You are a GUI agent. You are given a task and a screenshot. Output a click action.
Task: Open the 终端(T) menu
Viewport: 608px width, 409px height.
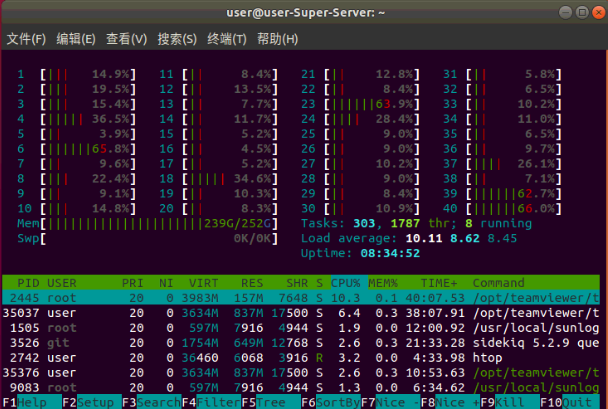click(227, 39)
